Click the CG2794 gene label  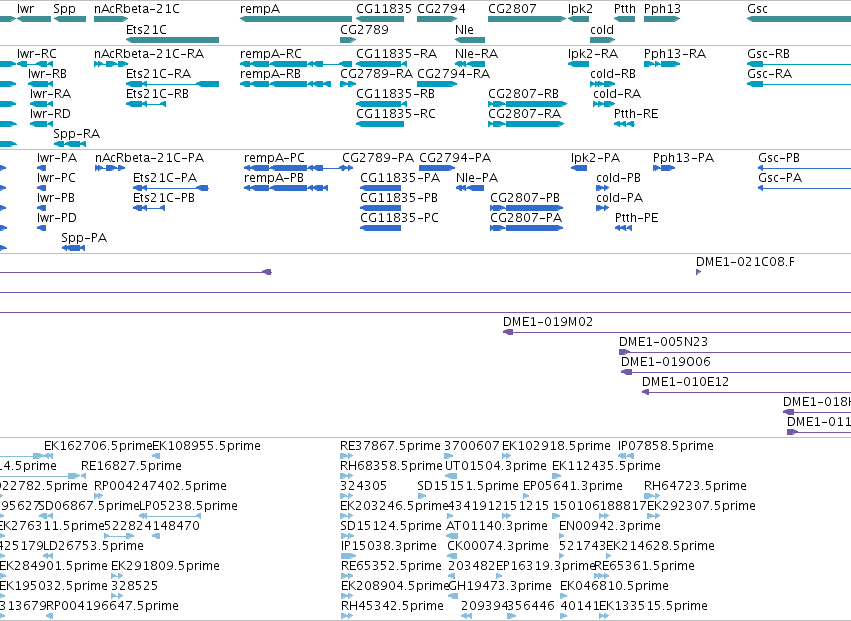[441, 9]
